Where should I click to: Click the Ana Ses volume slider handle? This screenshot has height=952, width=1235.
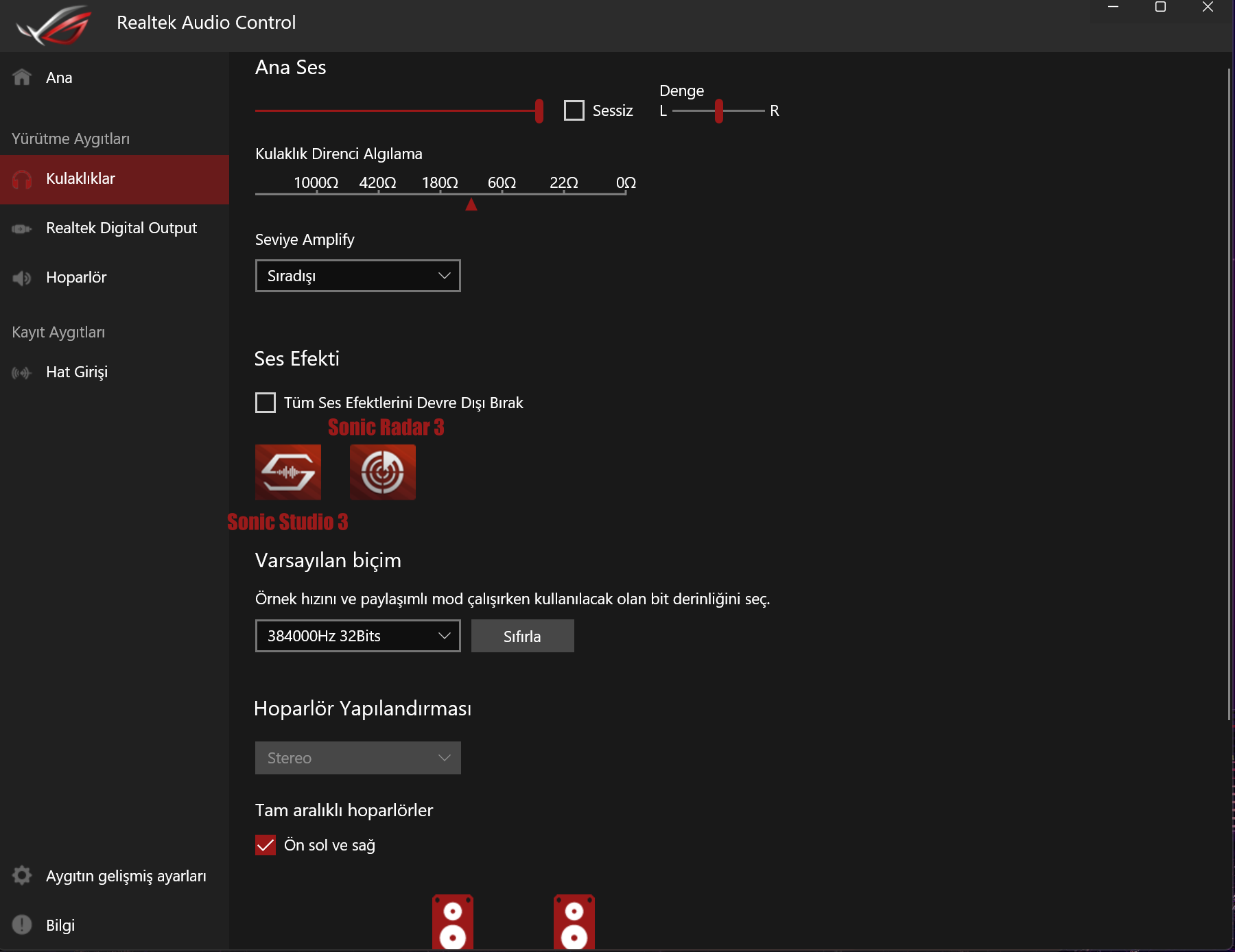pos(539,110)
